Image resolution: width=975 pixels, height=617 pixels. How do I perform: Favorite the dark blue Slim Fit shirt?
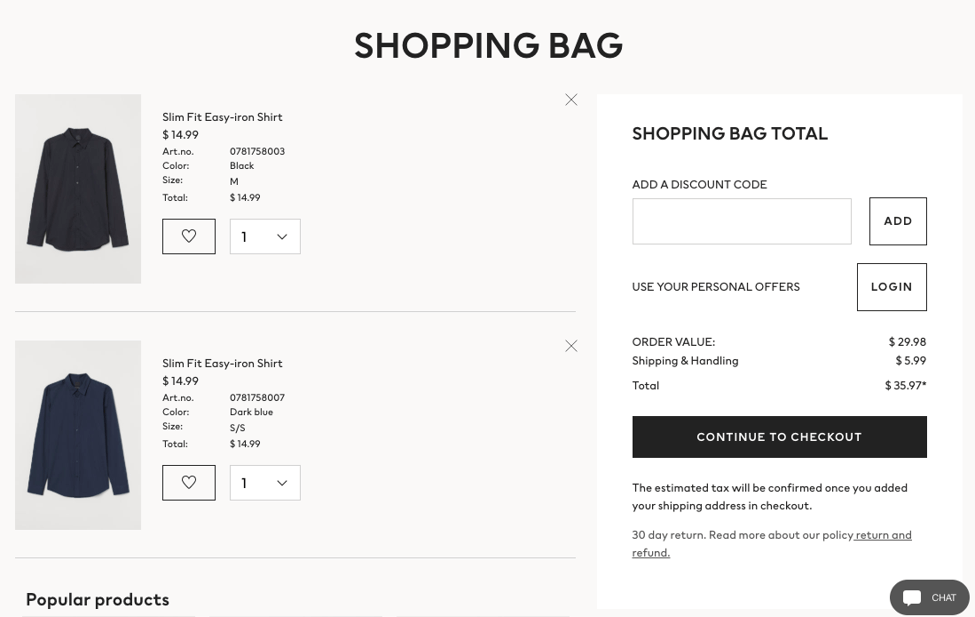[x=188, y=482]
